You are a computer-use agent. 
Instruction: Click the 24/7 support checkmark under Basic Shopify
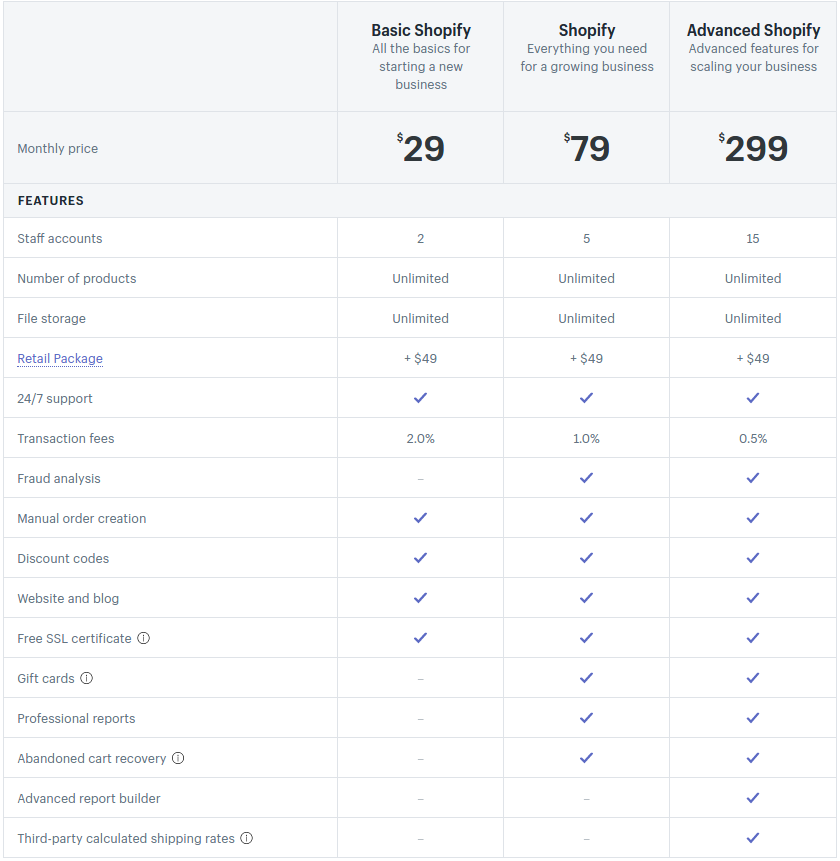tap(421, 398)
